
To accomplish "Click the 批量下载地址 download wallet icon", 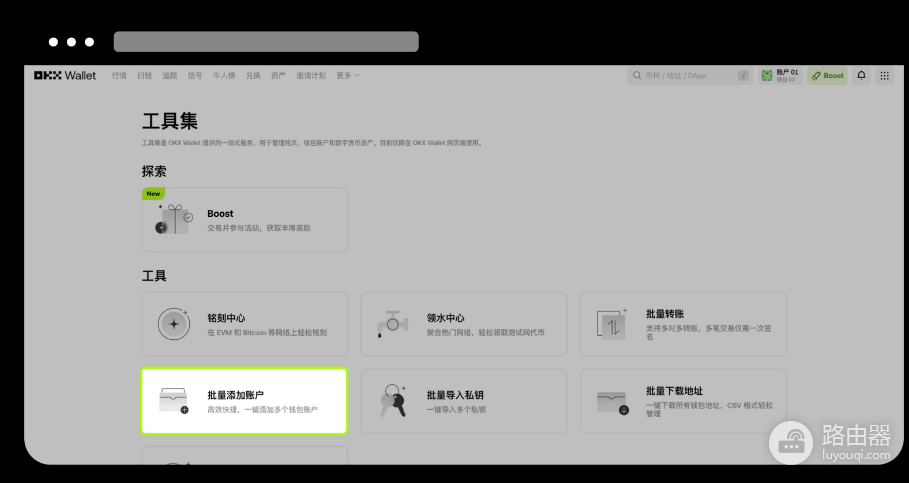I will 612,402.
